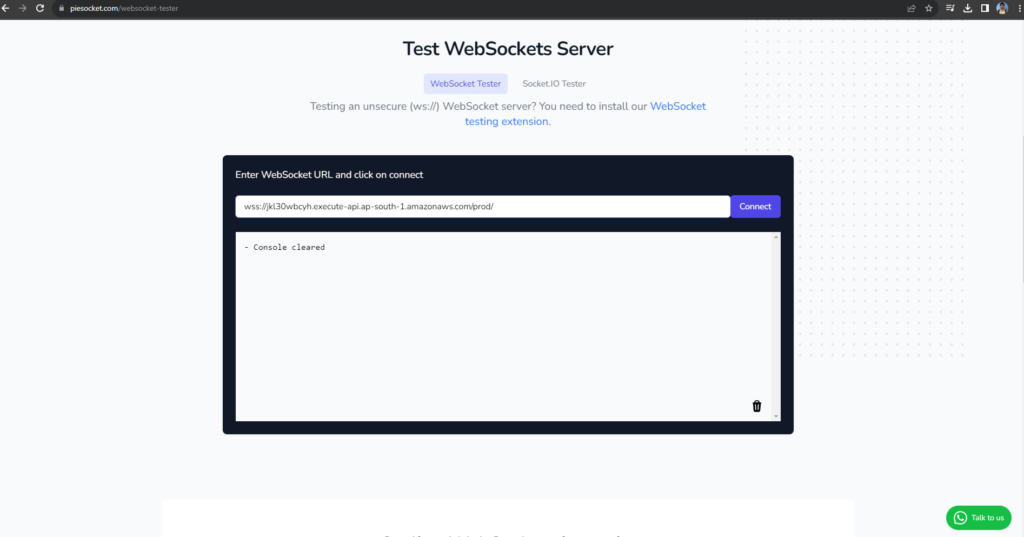Click inside the WebSocket URL field
Viewport: 1024px width, 537px height.
[483, 206]
